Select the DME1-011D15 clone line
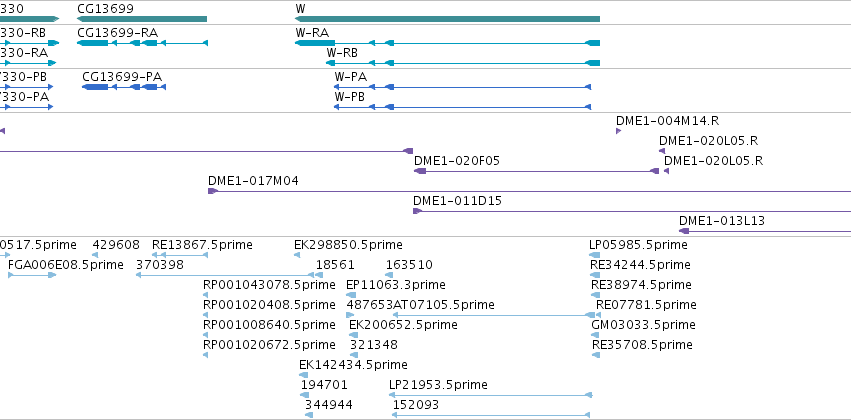The width and height of the screenshot is (851, 420). (x=632, y=211)
